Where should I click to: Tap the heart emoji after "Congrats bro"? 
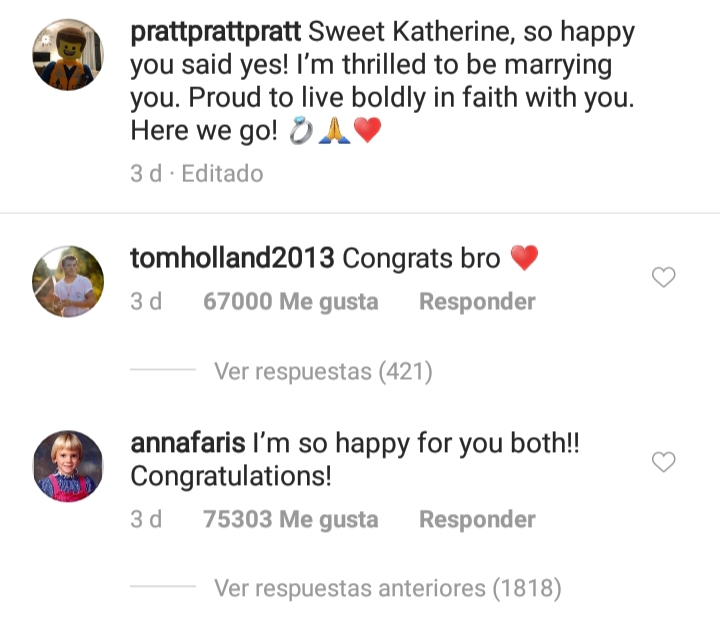click(x=524, y=259)
